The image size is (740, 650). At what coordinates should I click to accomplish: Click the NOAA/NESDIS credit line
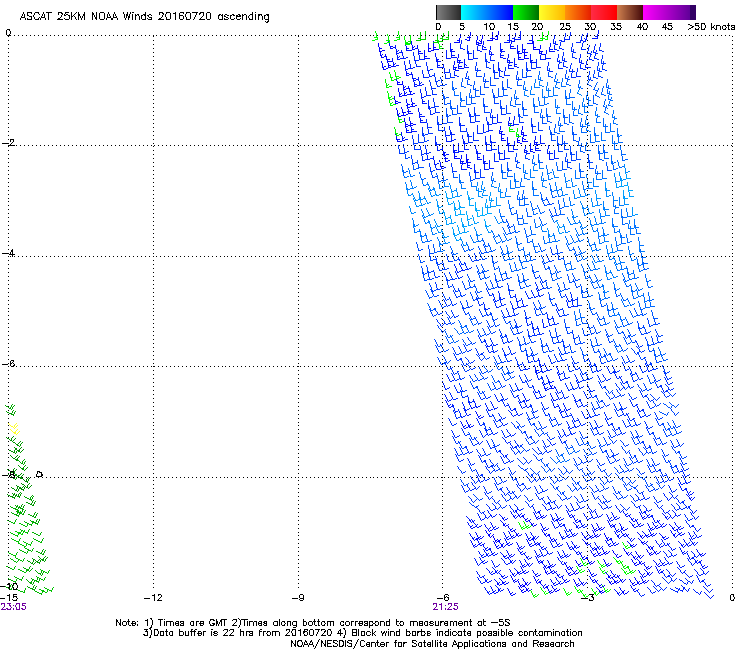point(432,644)
